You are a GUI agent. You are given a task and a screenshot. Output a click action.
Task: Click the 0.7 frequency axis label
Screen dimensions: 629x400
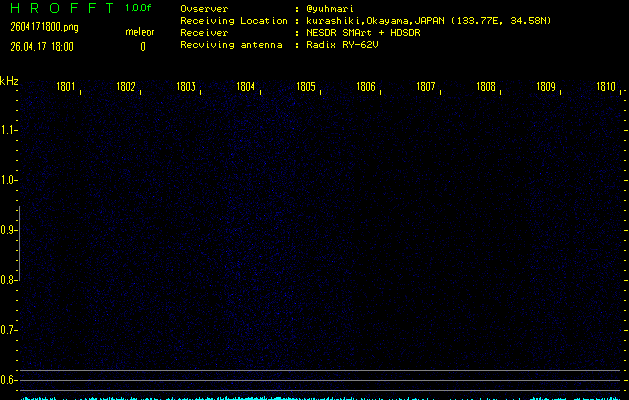coord(9,330)
